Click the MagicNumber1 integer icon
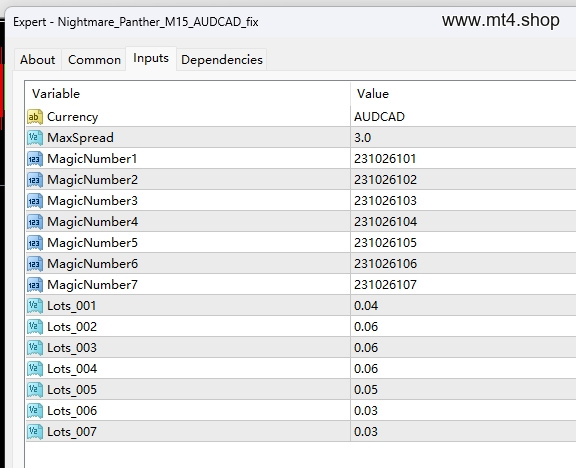Image resolution: width=576 pixels, height=468 pixels. pyautogui.click(x=35, y=159)
